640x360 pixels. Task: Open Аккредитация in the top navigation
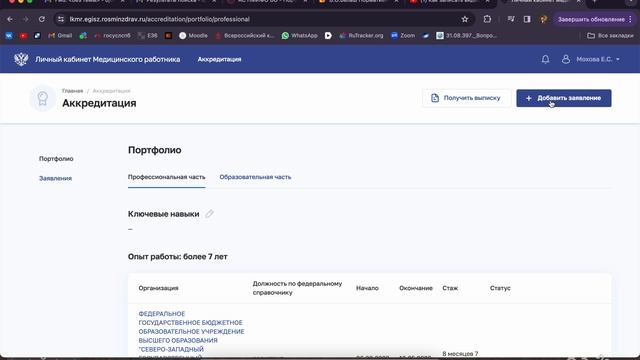(x=219, y=60)
